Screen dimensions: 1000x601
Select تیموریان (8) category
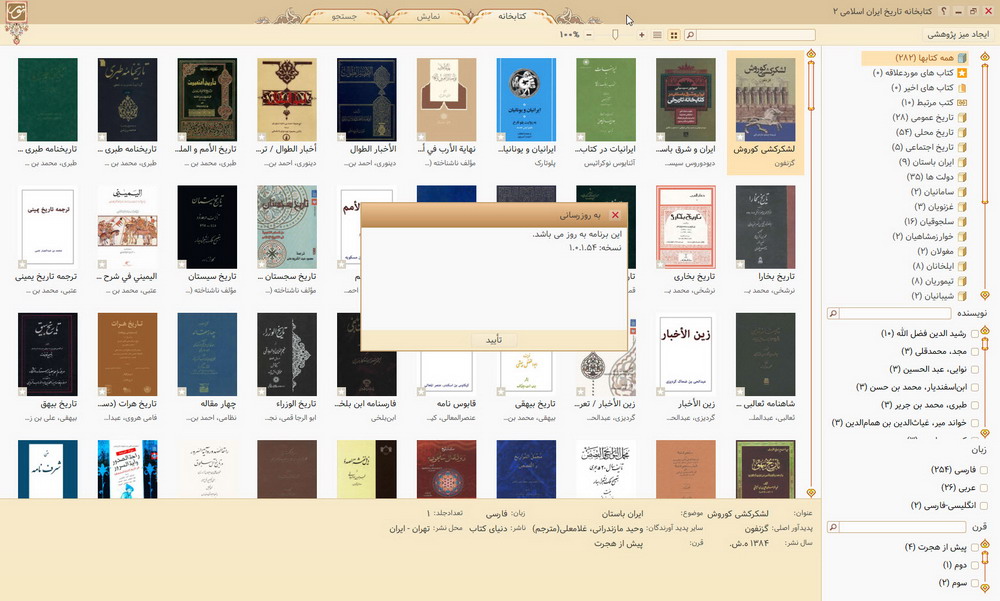[x=932, y=281]
